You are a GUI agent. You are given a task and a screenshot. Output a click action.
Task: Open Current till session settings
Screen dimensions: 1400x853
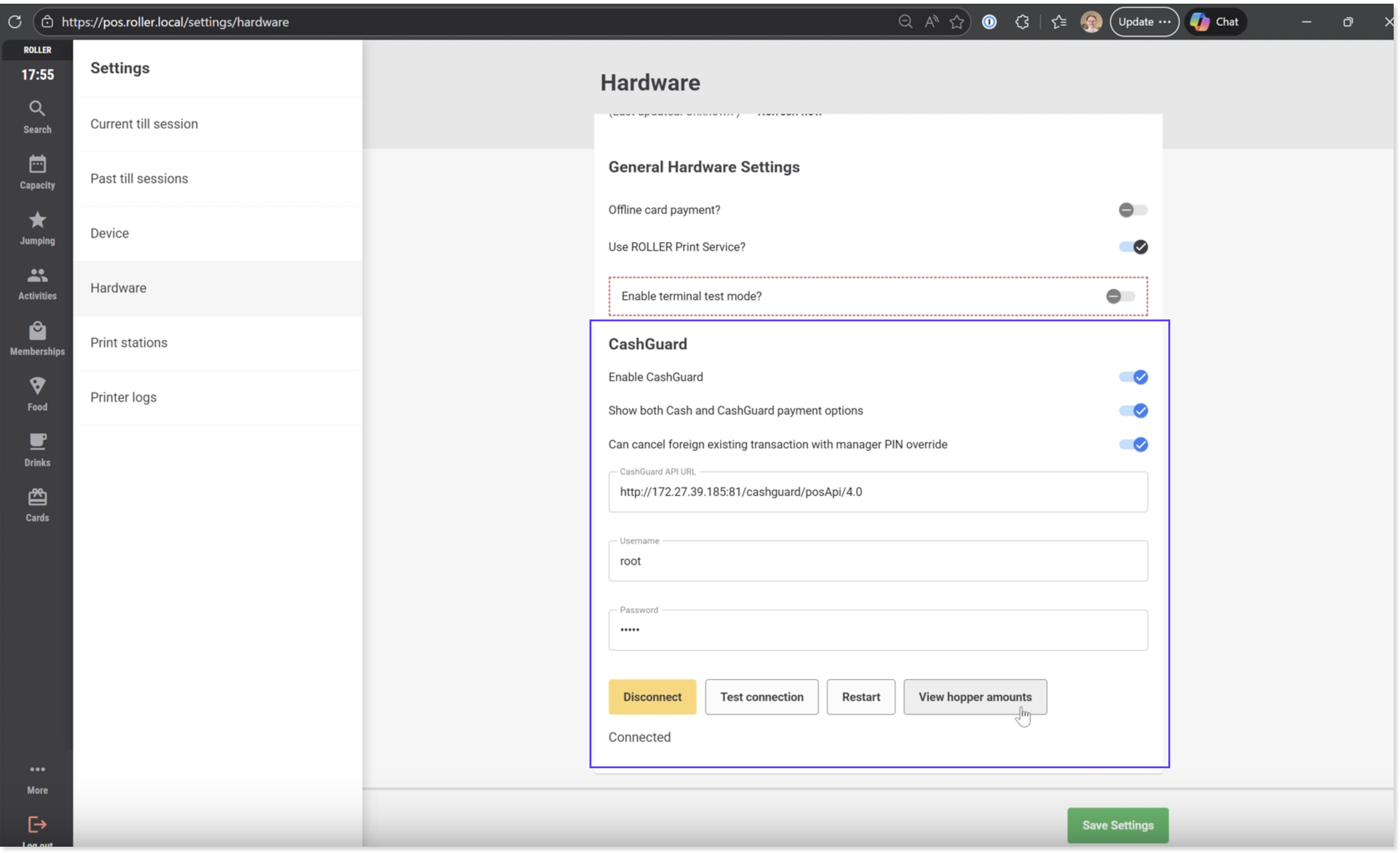coord(144,124)
